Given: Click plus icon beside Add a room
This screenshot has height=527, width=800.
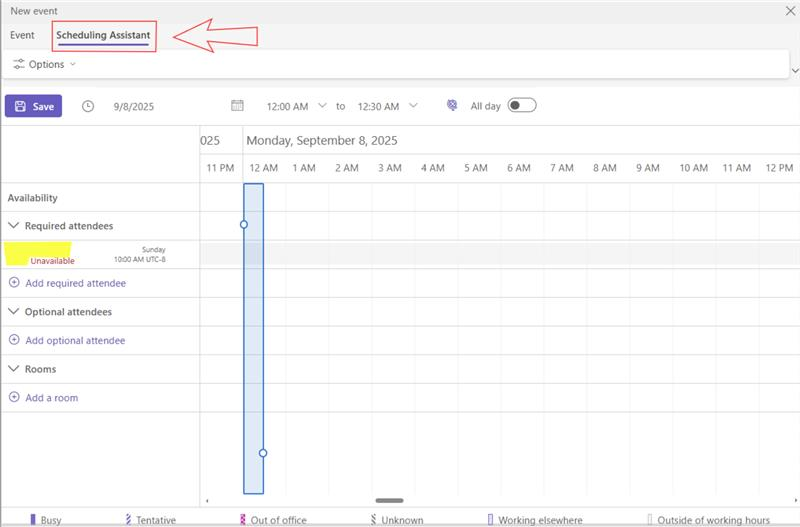Looking at the screenshot, I should (14, 396).
